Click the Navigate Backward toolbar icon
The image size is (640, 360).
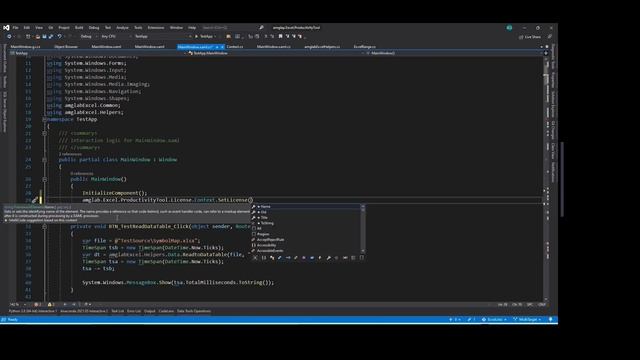click(9, 36)
